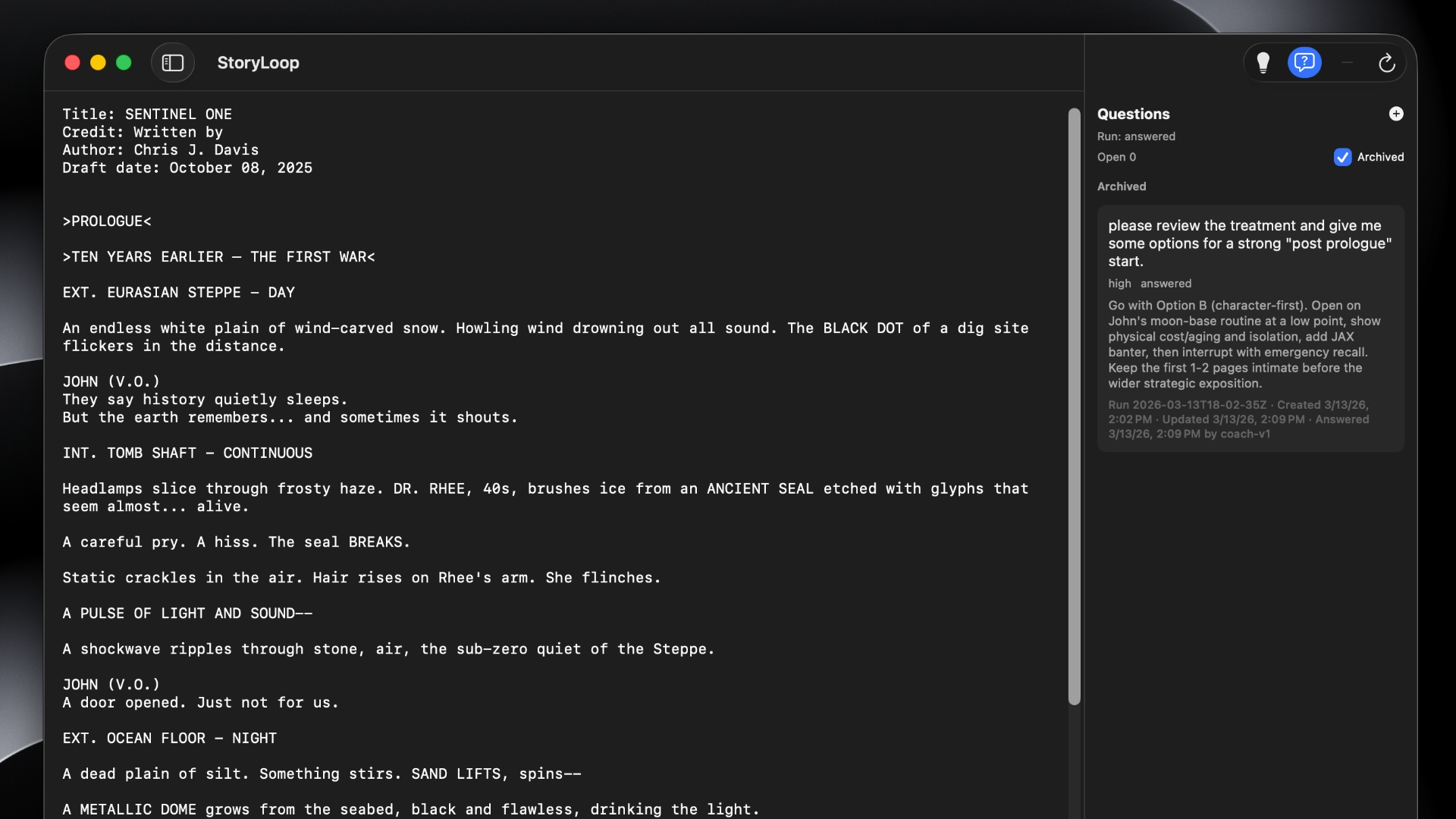
Task: Click the dash icon beside refresh
Action: pos(1347,63)
